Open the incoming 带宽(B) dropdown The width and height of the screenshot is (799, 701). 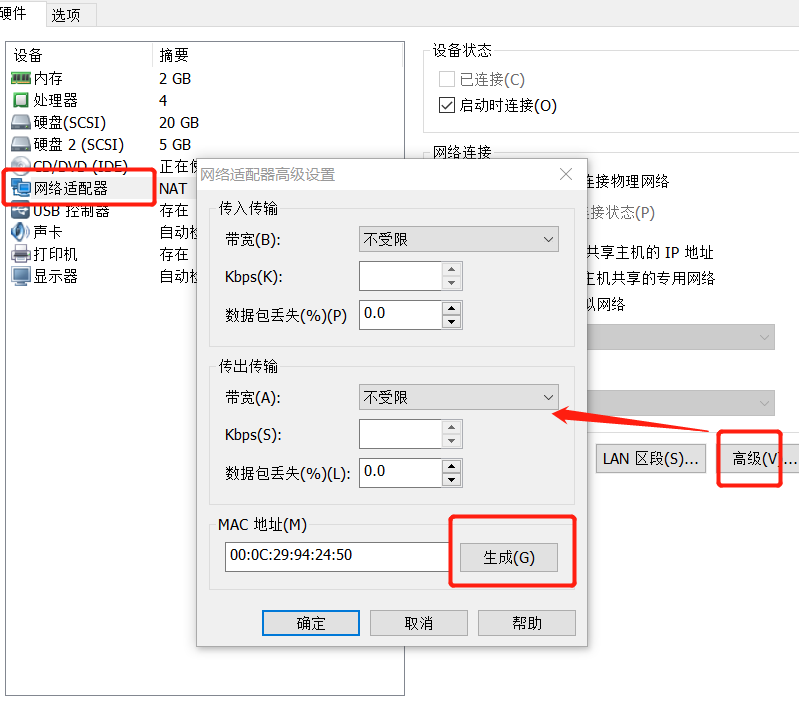coord(459,239)
